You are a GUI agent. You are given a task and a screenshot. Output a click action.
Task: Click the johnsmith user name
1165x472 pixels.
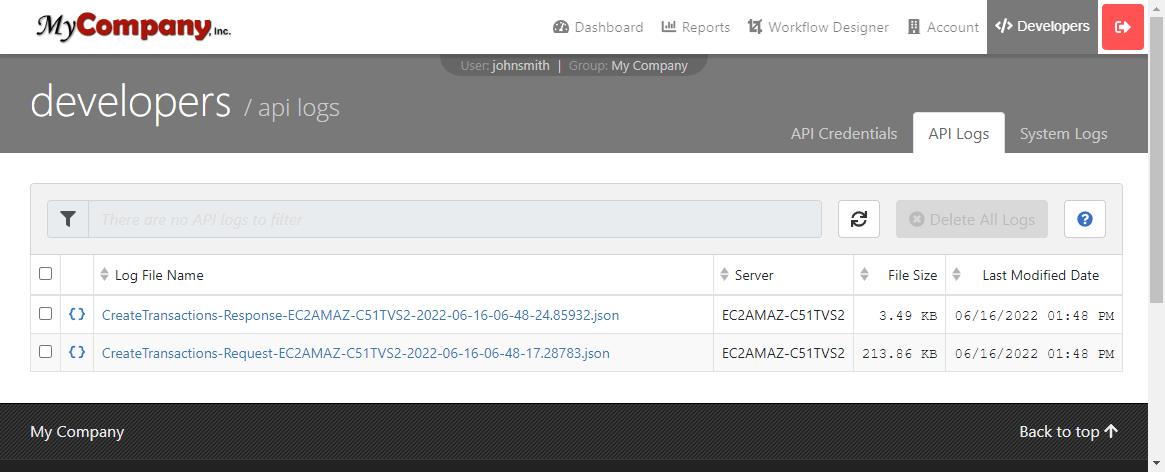click(x=520, y=65)
